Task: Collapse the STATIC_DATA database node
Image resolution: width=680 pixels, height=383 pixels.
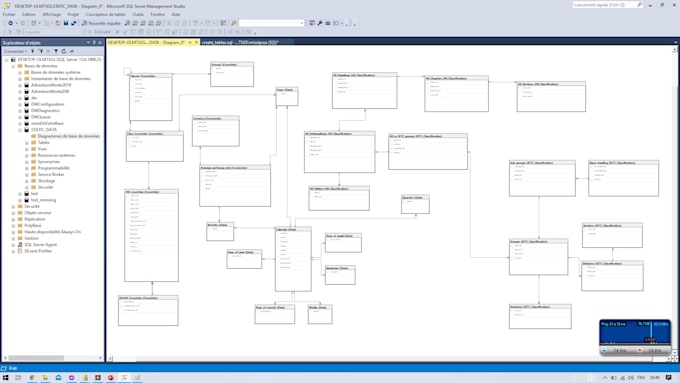Action: point(20,130)
